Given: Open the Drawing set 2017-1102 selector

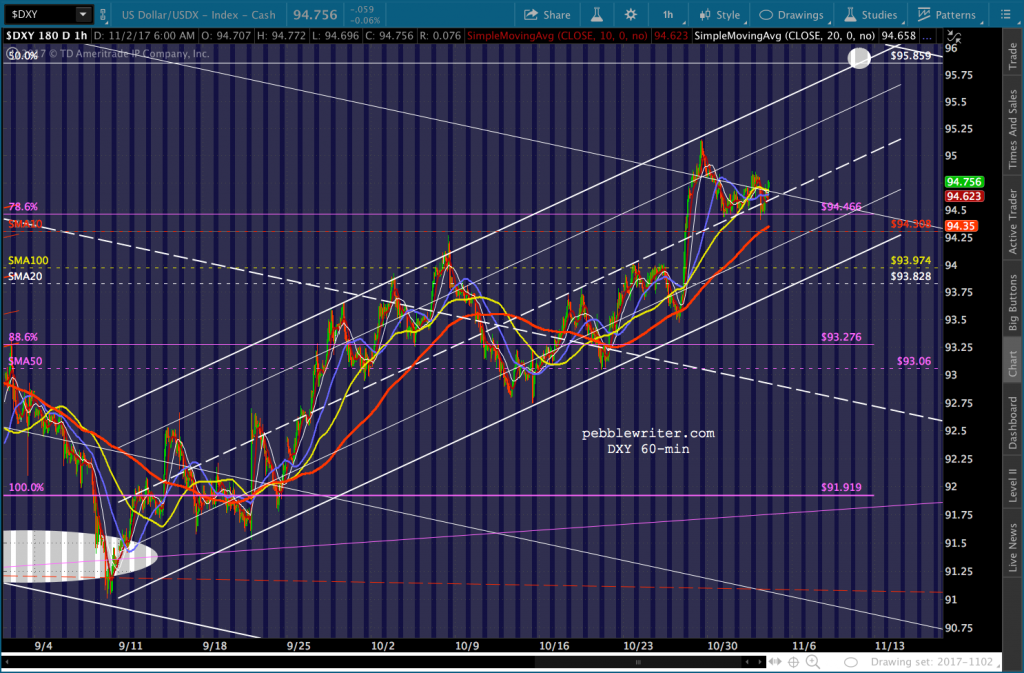Looking at the screenshot, I should (931, 662).
